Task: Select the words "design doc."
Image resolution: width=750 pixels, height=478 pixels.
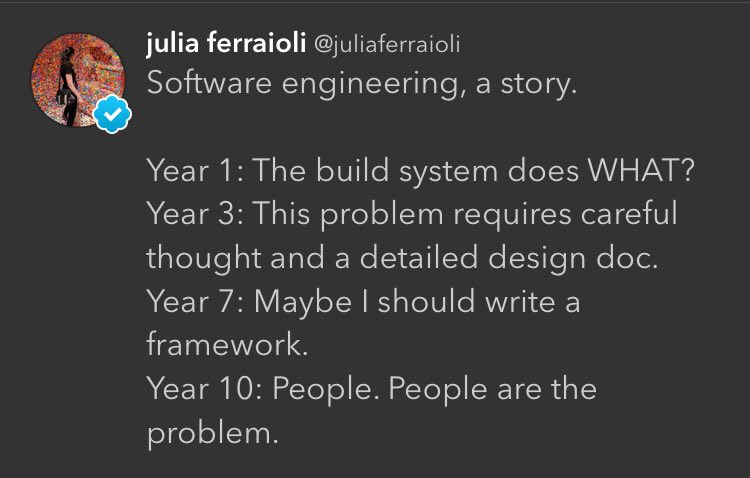Action: click(573, 259)
